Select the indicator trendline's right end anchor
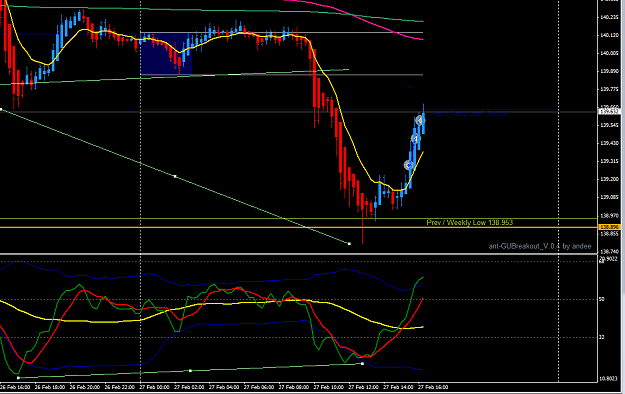 click(362, 364)
